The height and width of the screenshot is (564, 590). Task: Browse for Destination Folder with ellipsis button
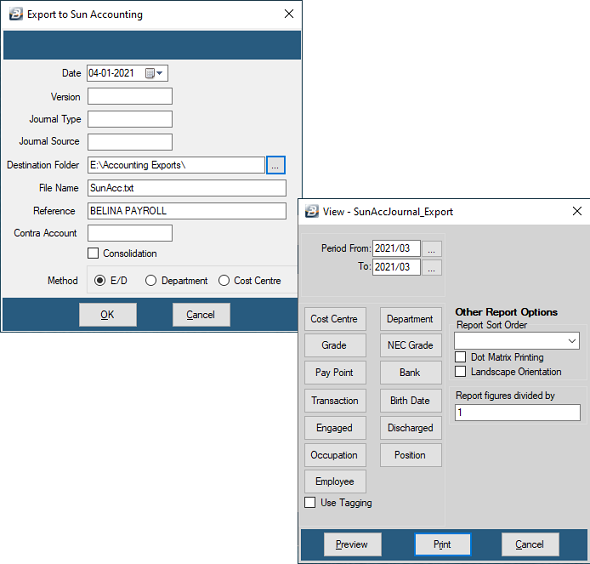(276, 165)
